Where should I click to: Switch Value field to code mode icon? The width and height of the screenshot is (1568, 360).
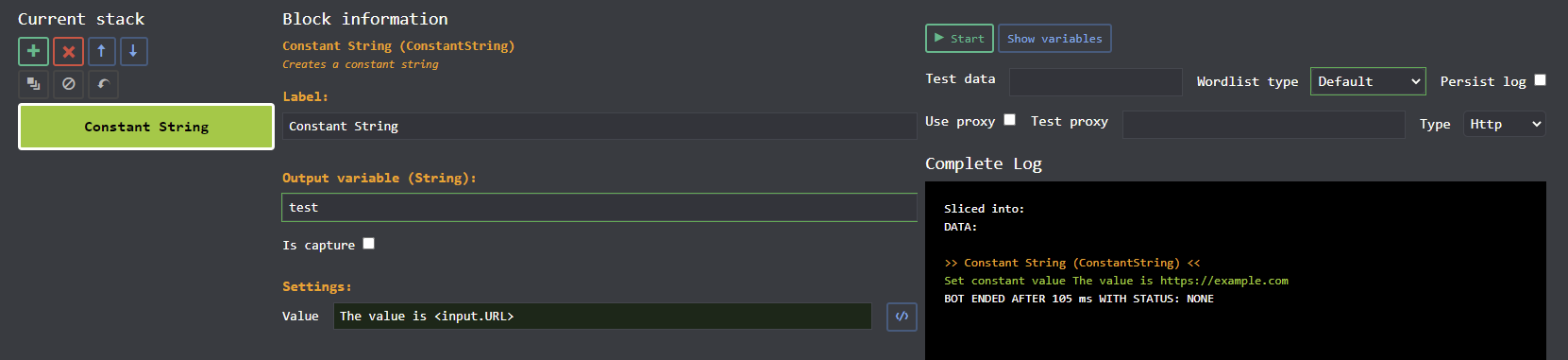pyautogui.click(x=902, y=317)
